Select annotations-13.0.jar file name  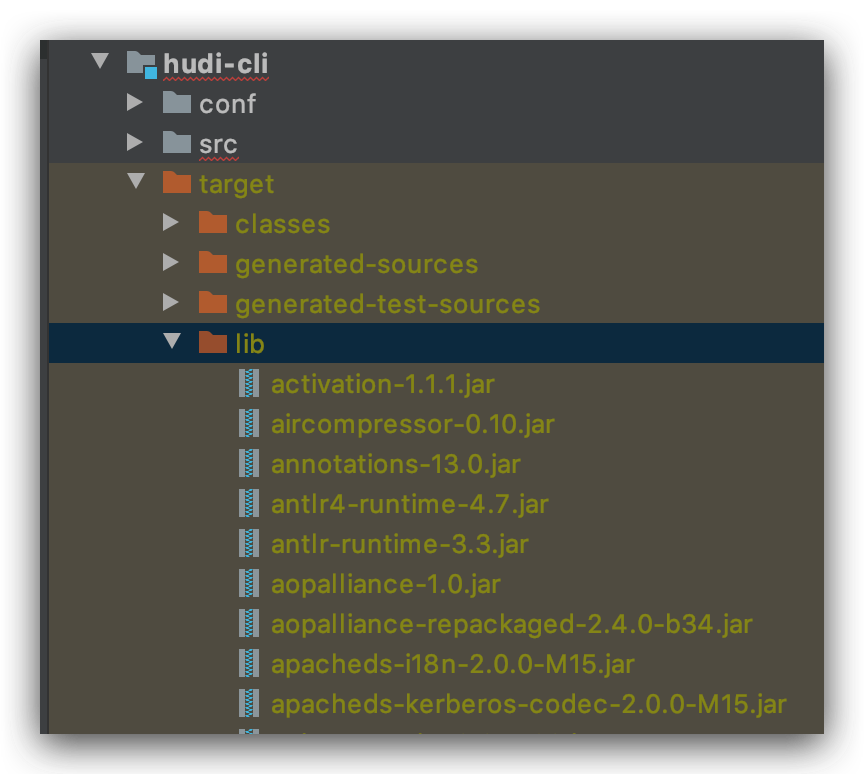coord(396,464)
